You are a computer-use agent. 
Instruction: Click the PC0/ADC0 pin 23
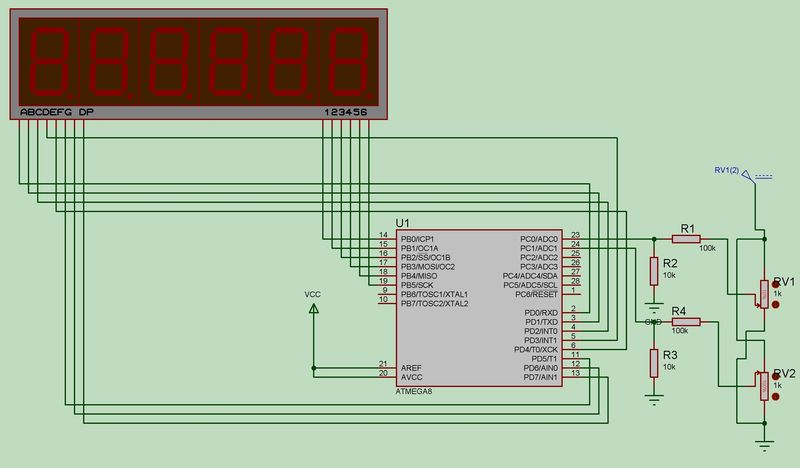tap(572, 239)
